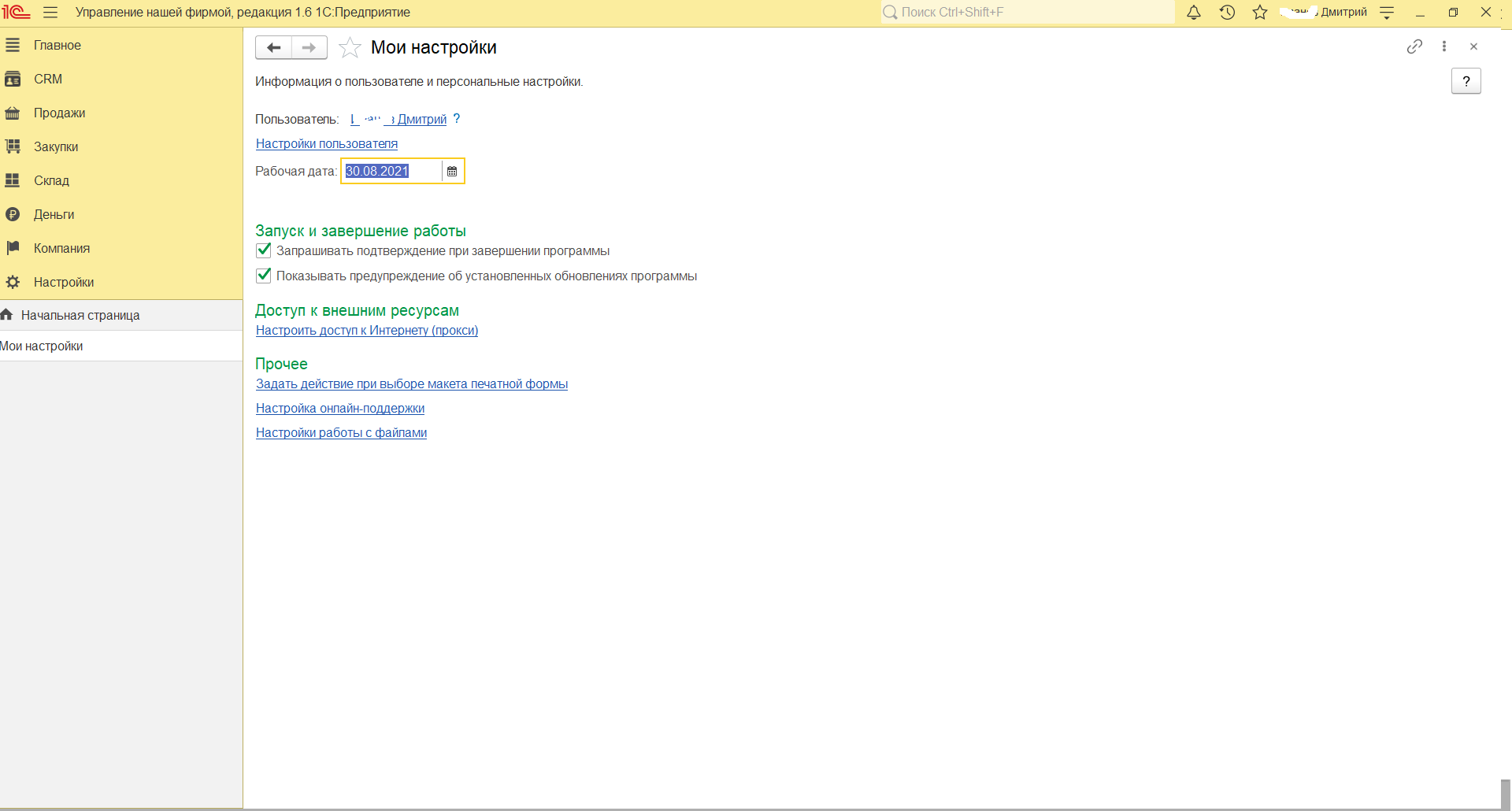Open the calendar picker for Рабочая дата
The image size is (1512, 811).
click(x=452, y=171)
